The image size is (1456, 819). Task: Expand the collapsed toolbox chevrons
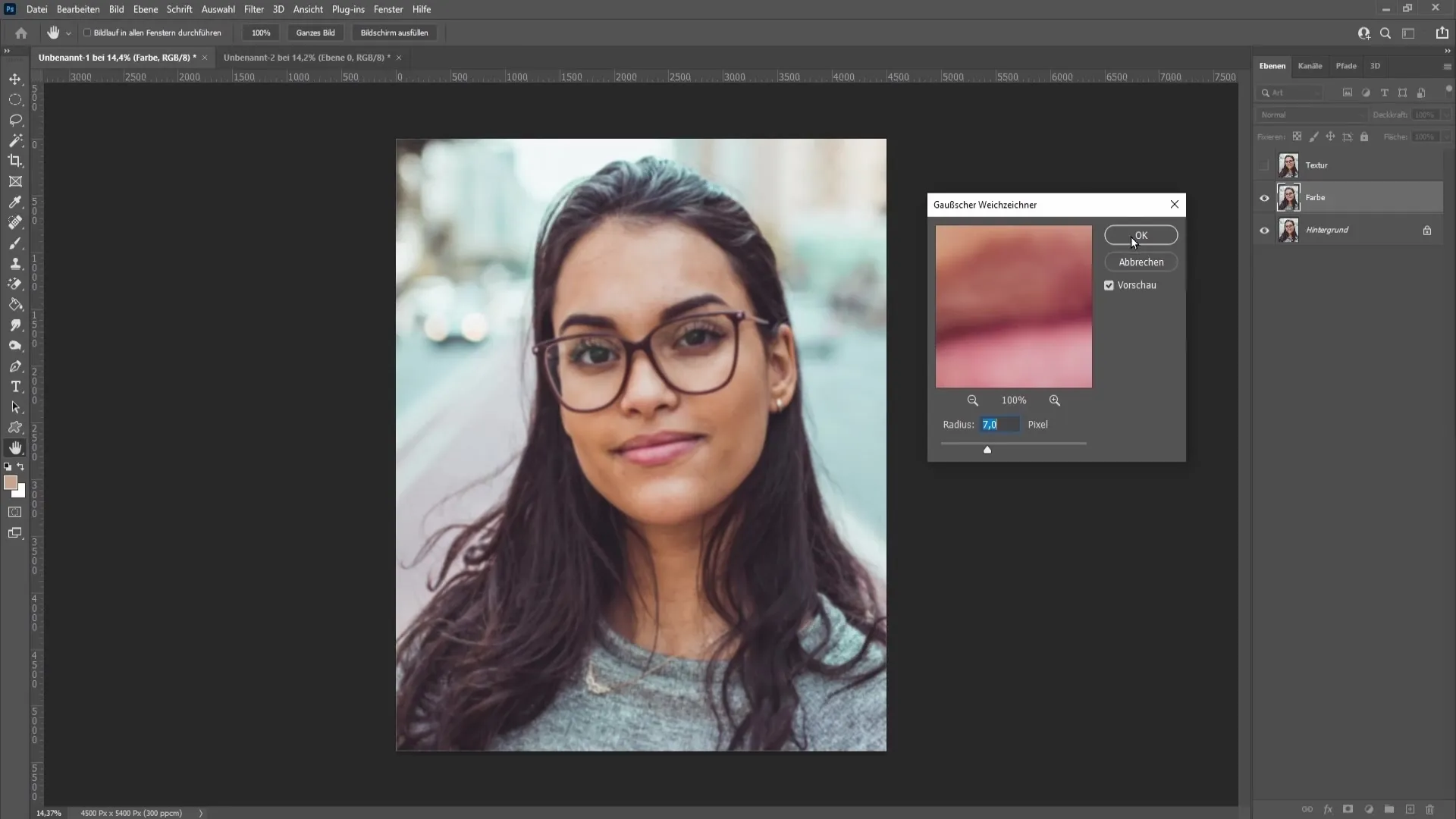click(x=7, y=51)
